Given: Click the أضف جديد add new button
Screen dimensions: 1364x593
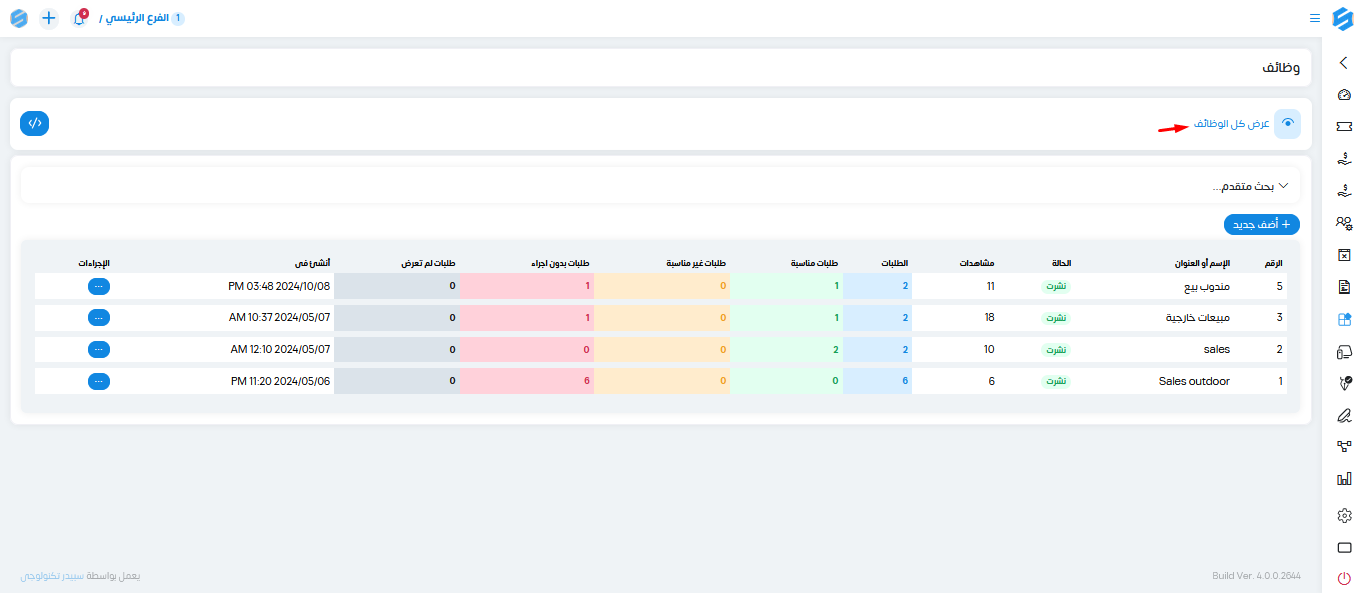Looking at the screenshot, I should click(x=1262, y=225).
